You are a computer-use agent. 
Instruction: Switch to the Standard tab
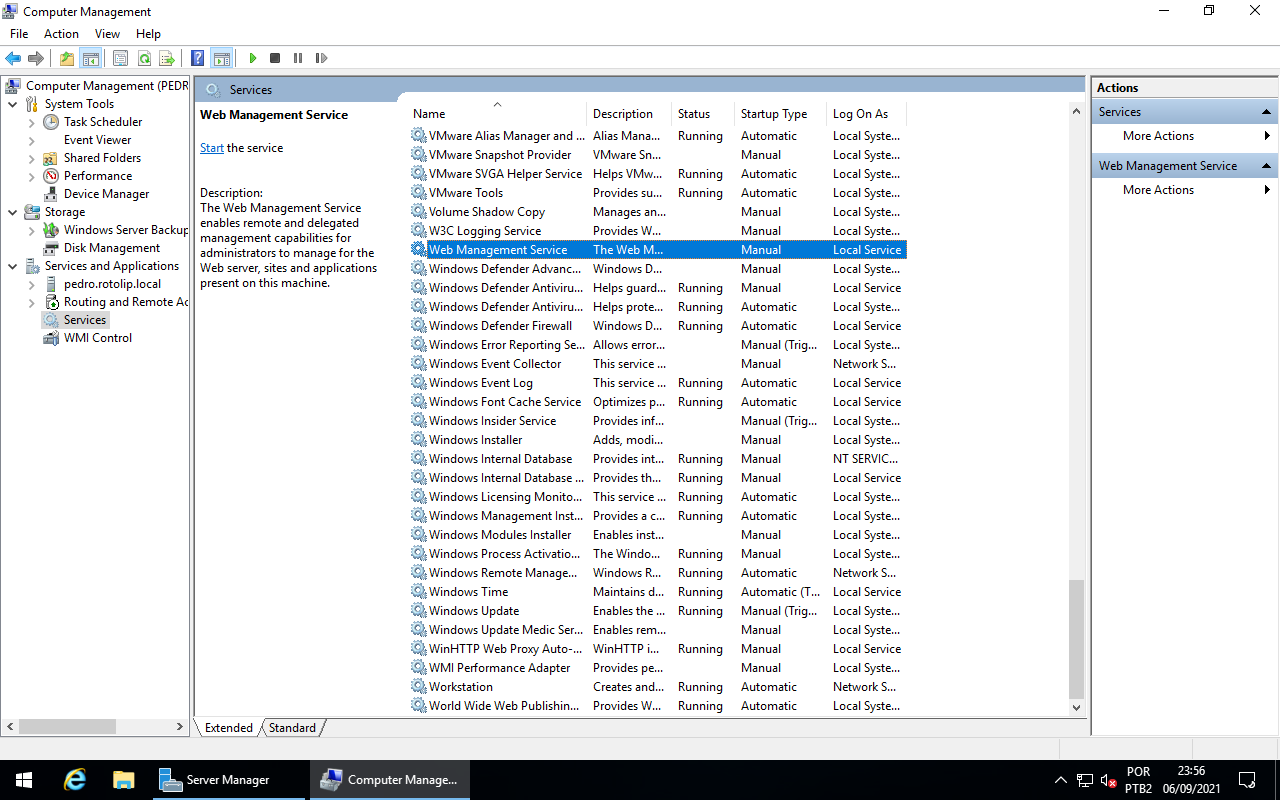click(292, 728)
